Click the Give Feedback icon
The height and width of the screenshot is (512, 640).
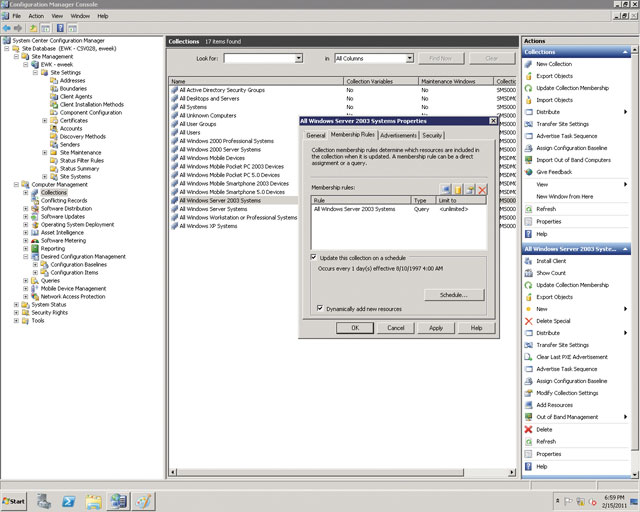pos(529,172)
